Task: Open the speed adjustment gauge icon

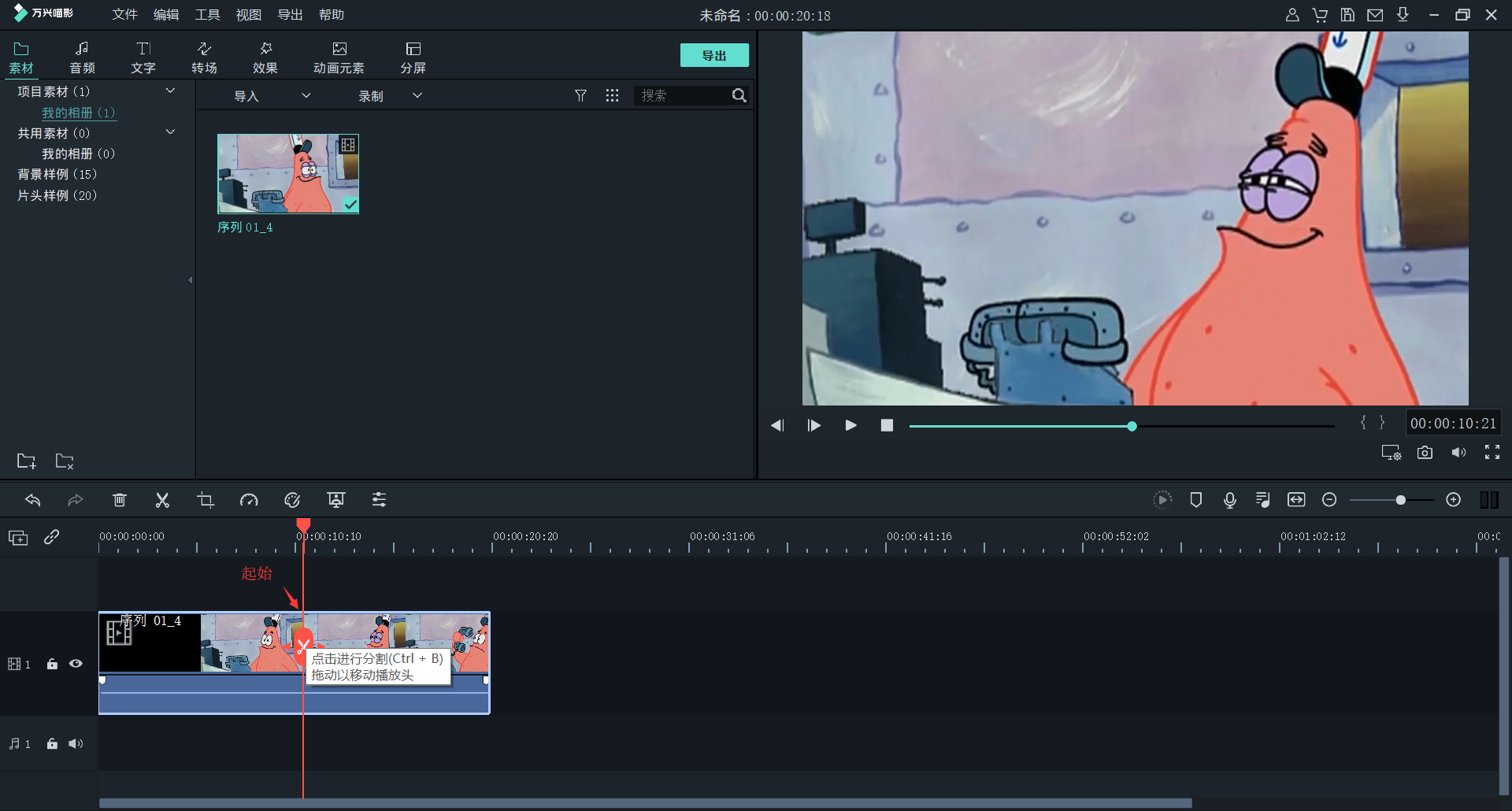Action: (249, 500)
